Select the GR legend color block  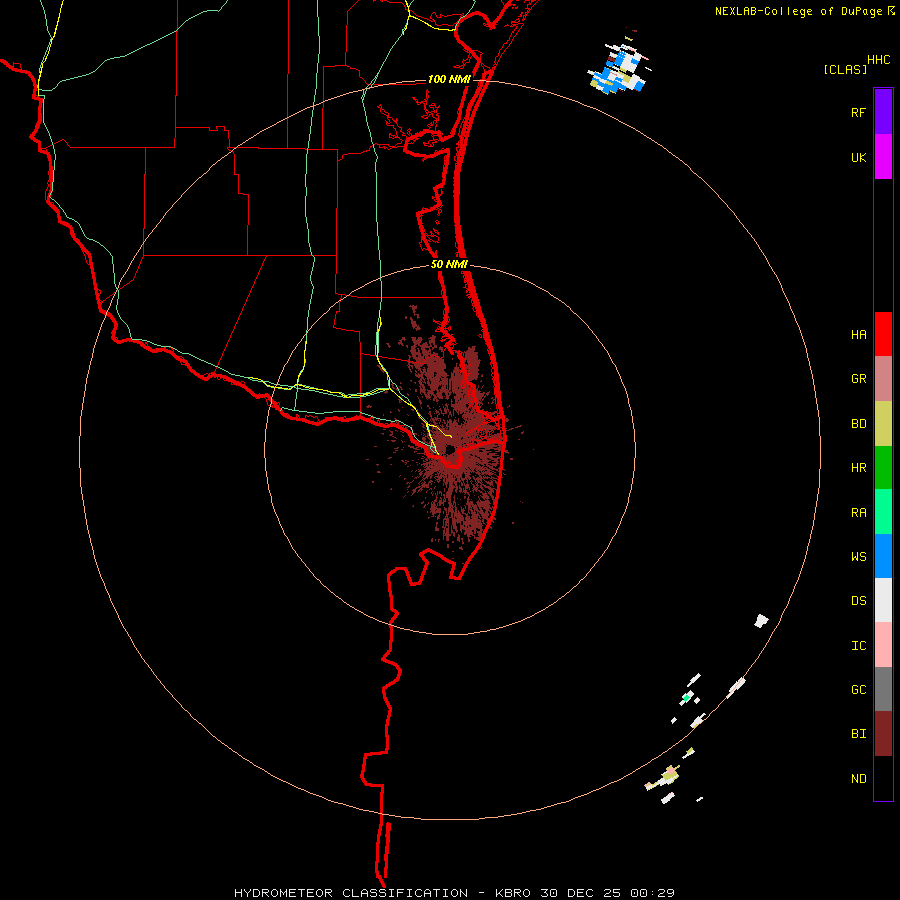tap(883, 379)
